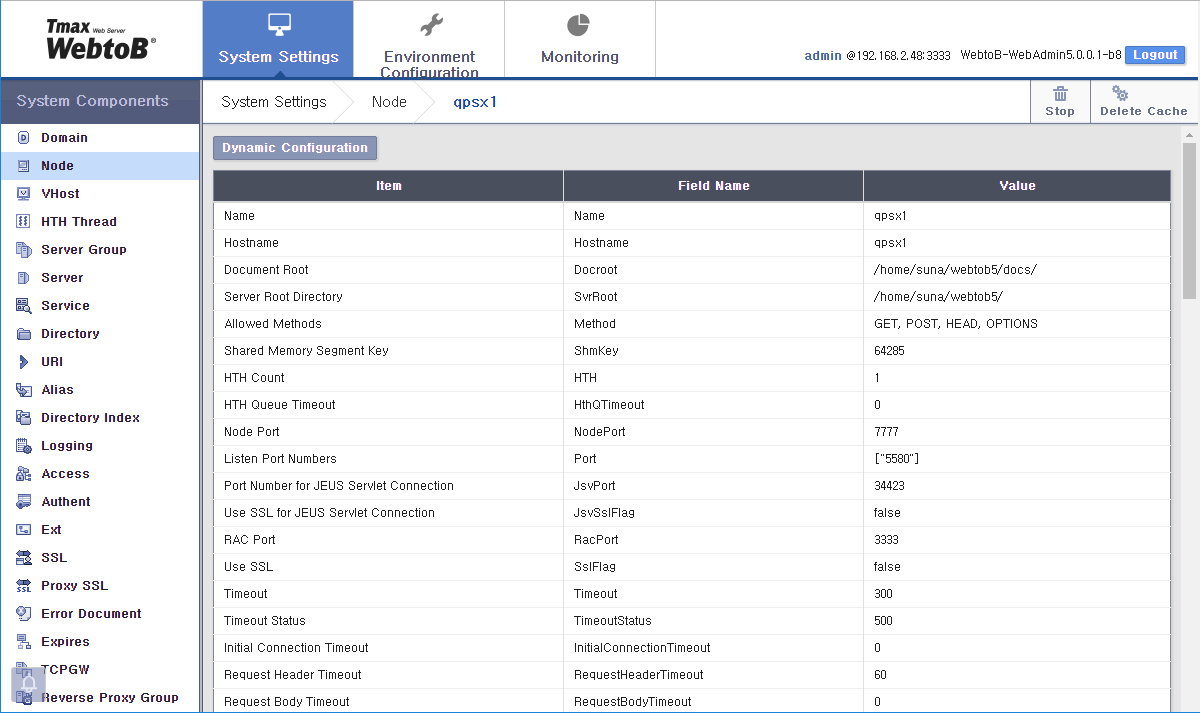Click the ShmKey value 64285
Image resolution: width=1200 pixels, height=713 pixels.
(890, 351)
